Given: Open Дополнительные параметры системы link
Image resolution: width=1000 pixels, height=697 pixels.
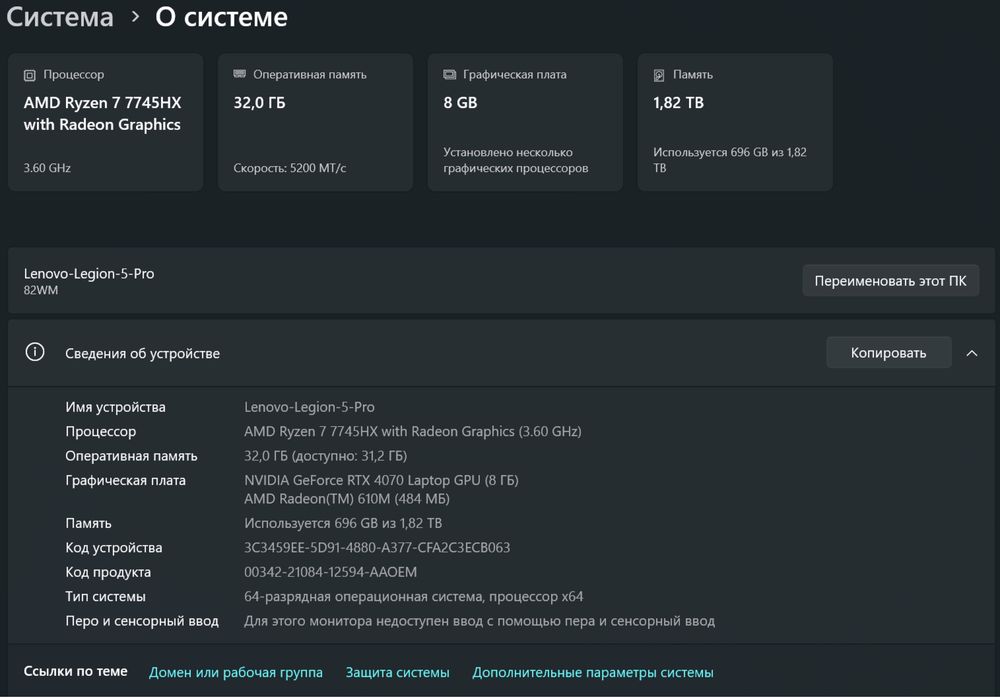Looking at the screenshot, I should tap(592, 672).
